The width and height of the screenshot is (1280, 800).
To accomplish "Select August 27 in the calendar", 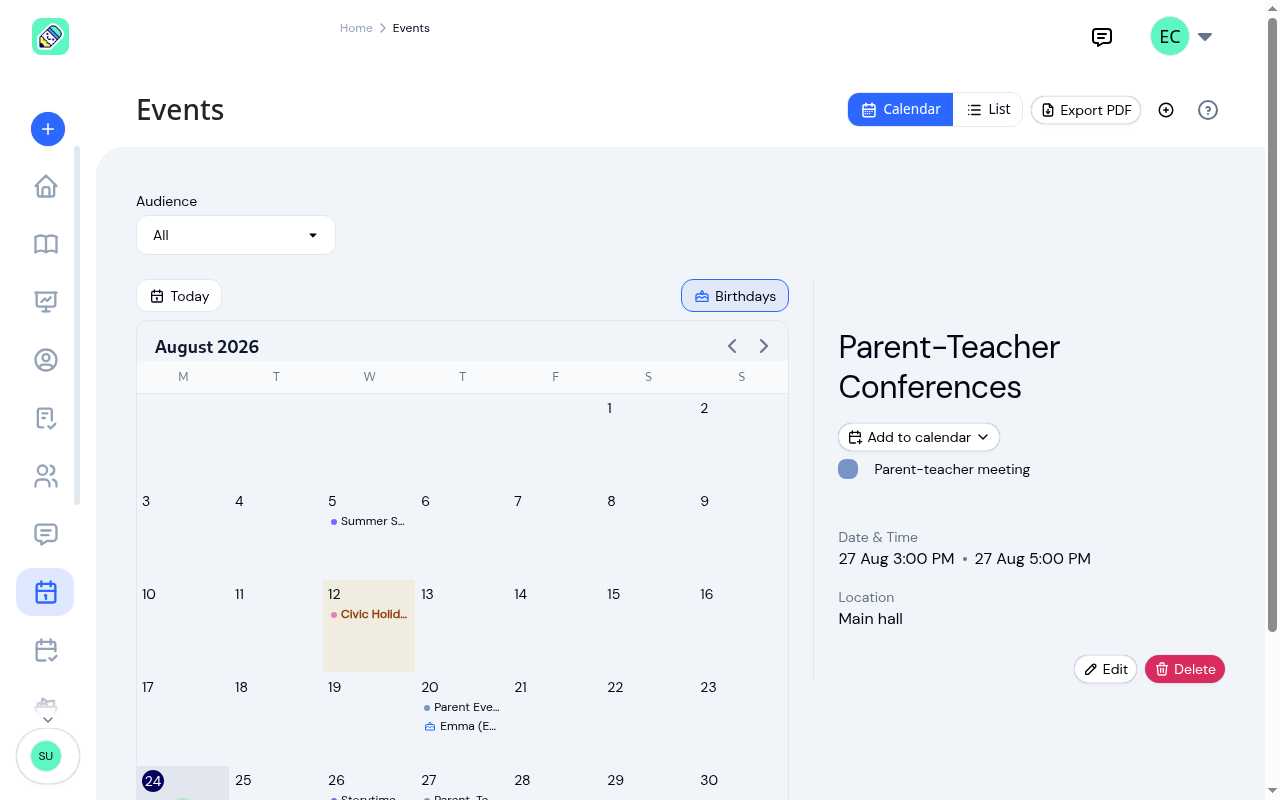I will pyautogui.click(x=429, y=780).
